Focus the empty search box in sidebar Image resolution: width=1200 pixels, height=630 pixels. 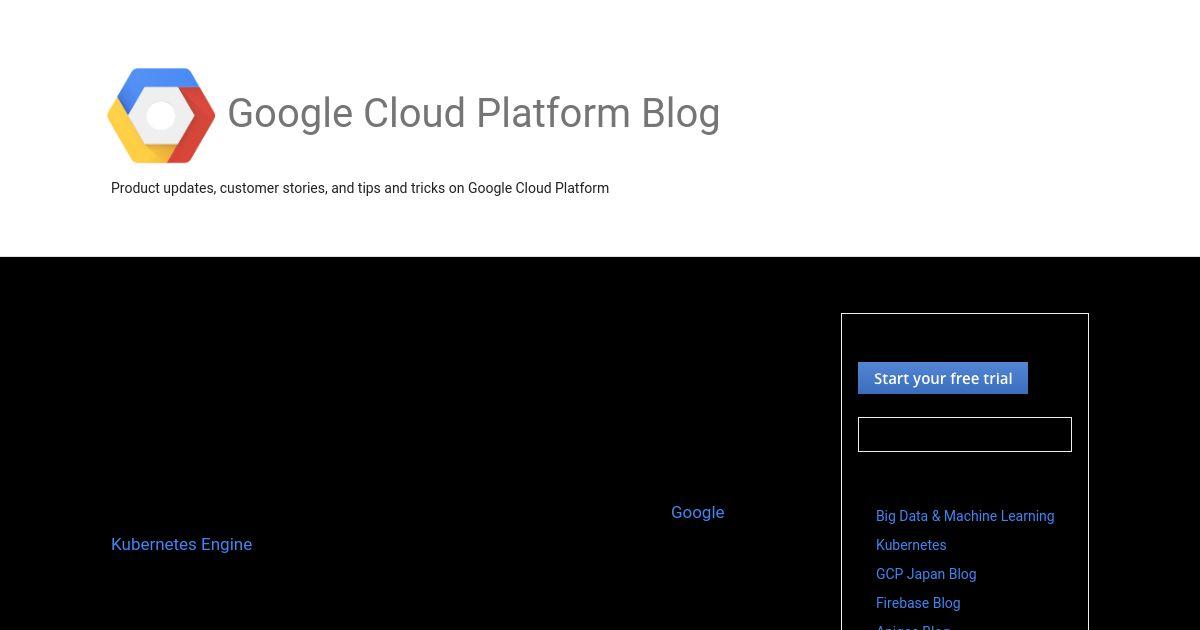[x=965, y=434]
